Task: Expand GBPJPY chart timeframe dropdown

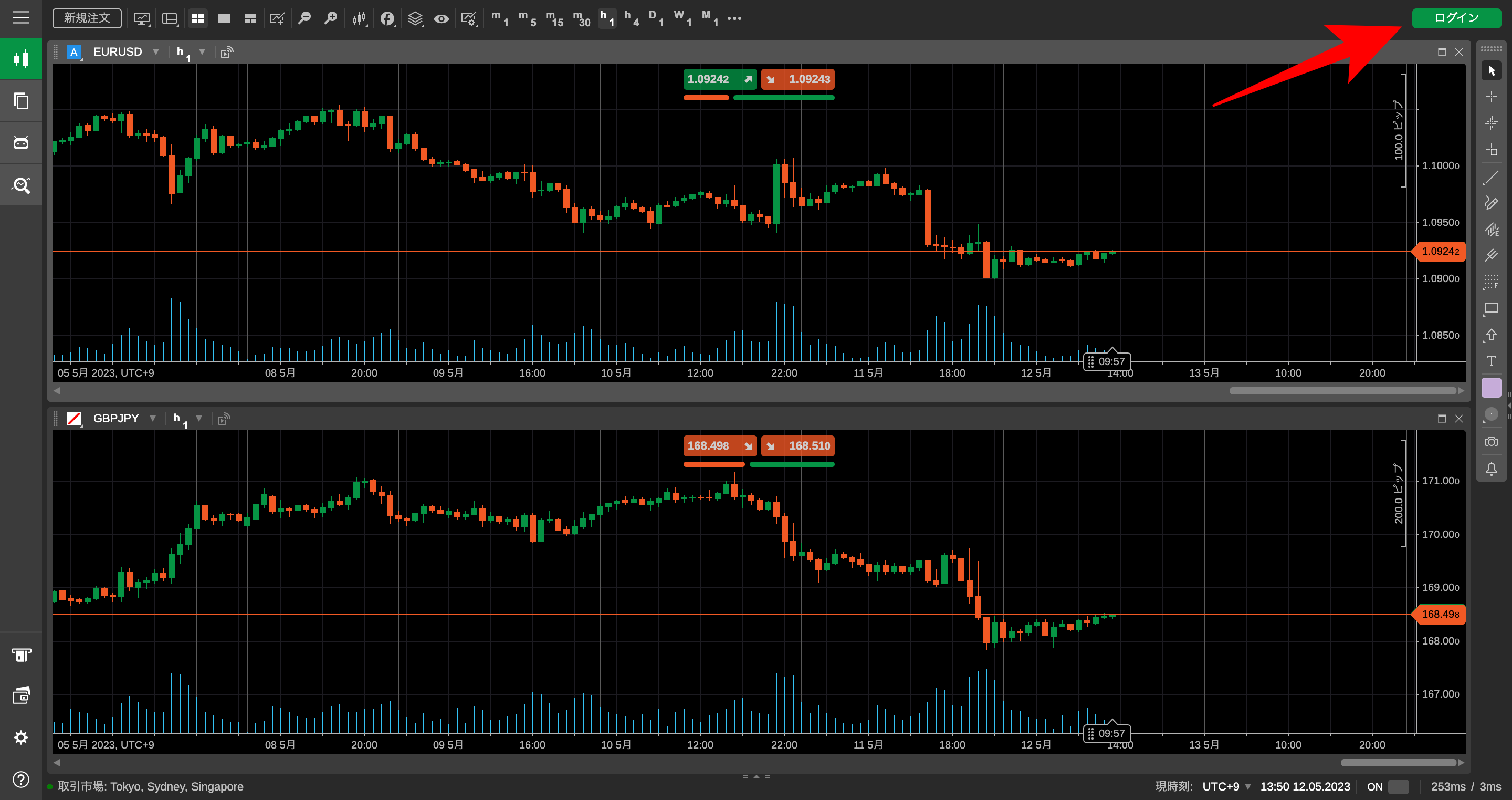Action: [x=199, y=418]
